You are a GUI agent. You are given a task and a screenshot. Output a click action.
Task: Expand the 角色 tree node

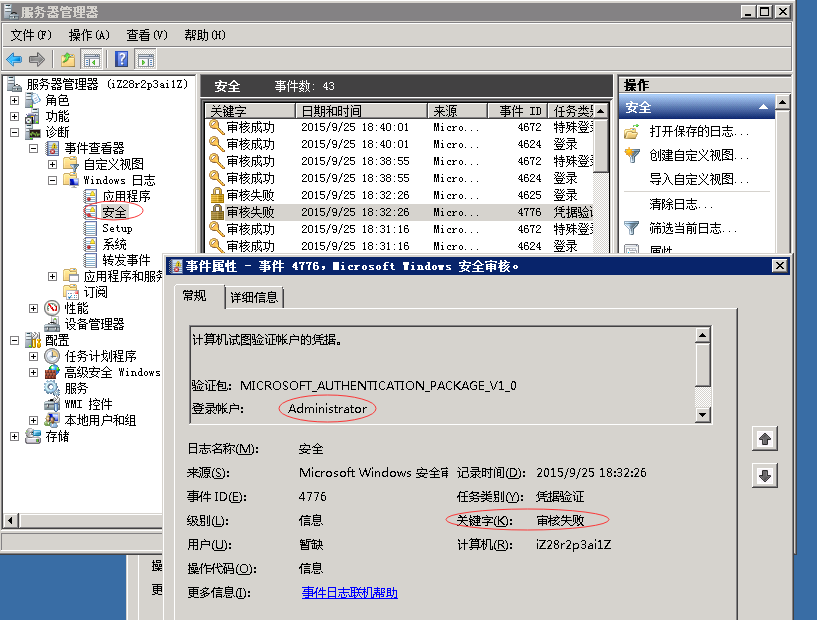15,100
